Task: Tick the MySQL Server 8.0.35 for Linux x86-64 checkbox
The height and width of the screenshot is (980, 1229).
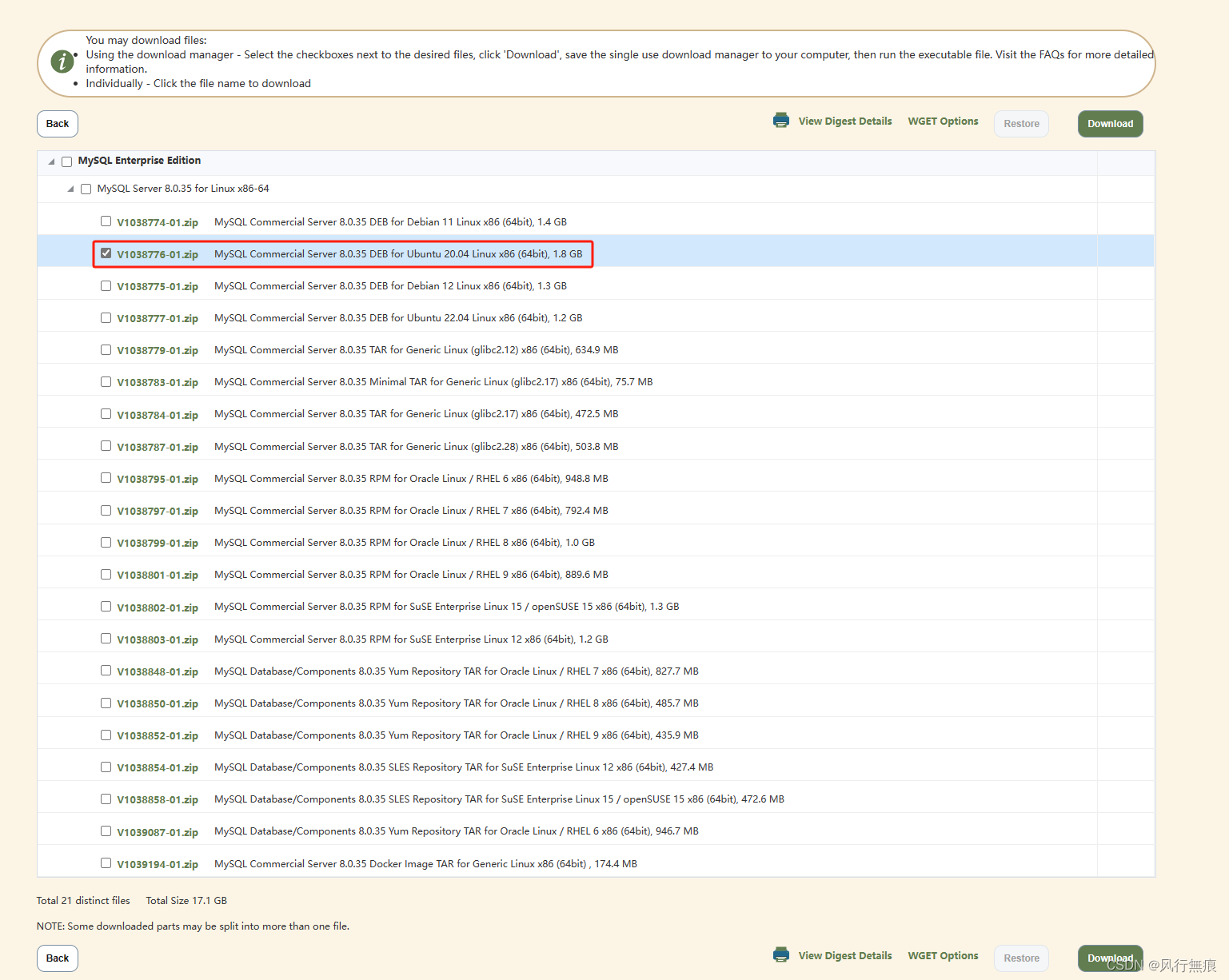Action: click(x=86, y=189)
